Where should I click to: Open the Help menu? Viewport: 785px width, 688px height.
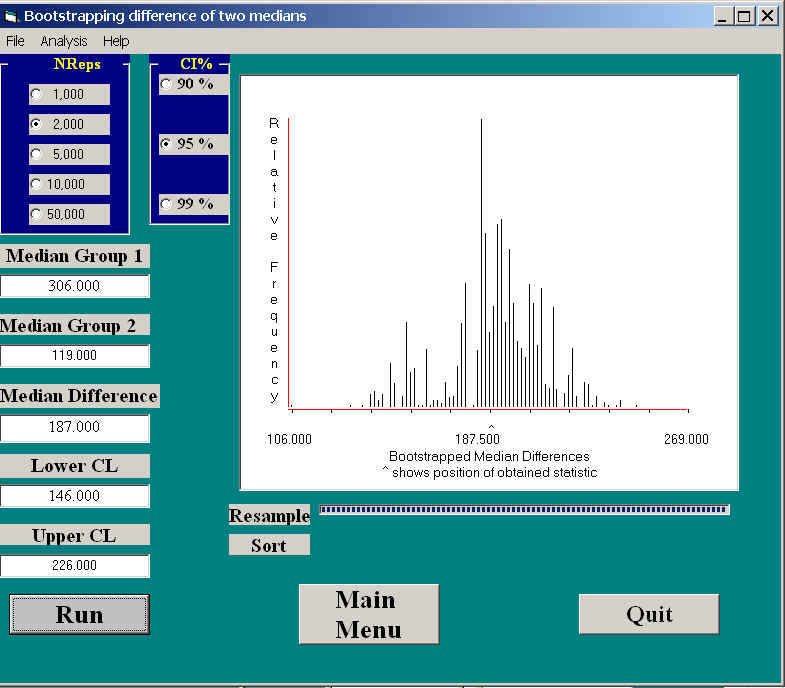point(116,41)
